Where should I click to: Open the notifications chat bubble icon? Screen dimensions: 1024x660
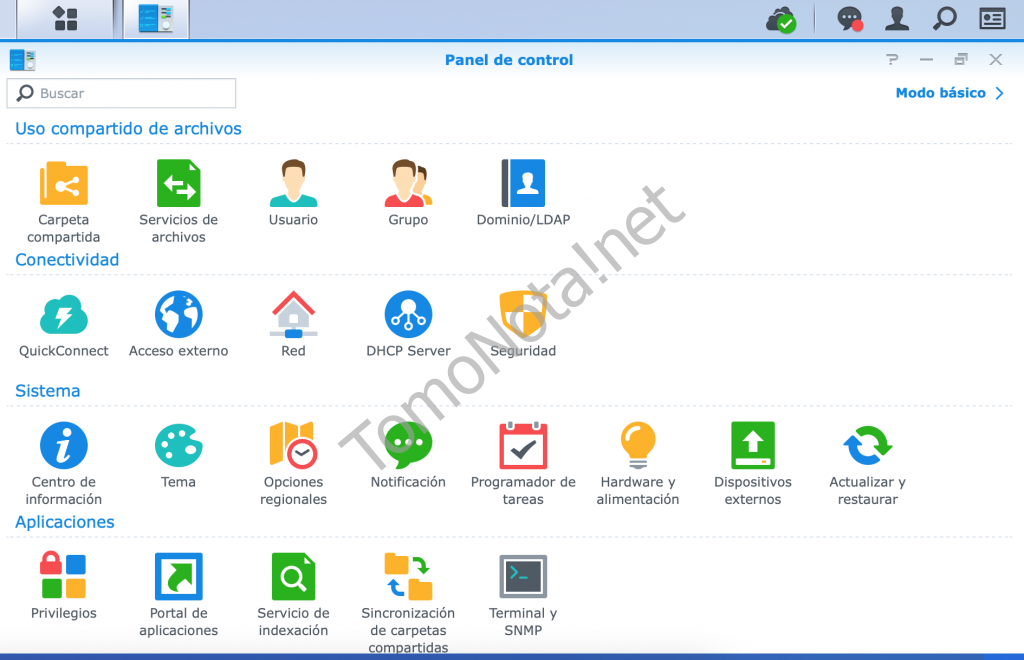click(849, 19)
